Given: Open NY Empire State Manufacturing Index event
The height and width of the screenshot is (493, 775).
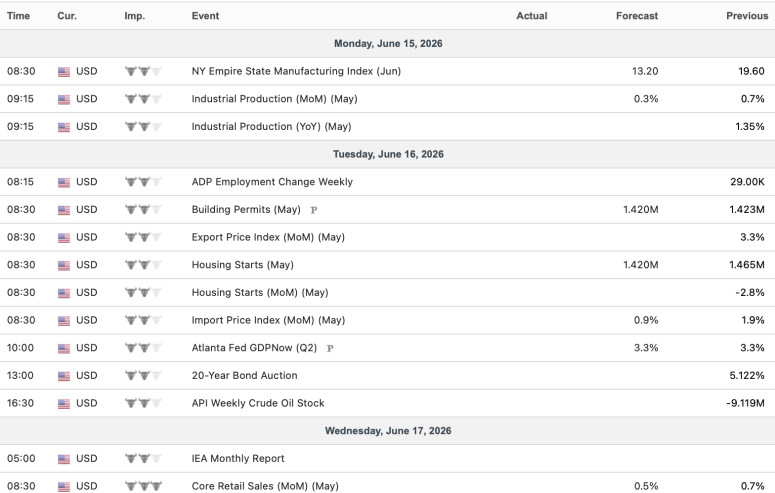Looking at the screenshot, I should tap(296, 71).
